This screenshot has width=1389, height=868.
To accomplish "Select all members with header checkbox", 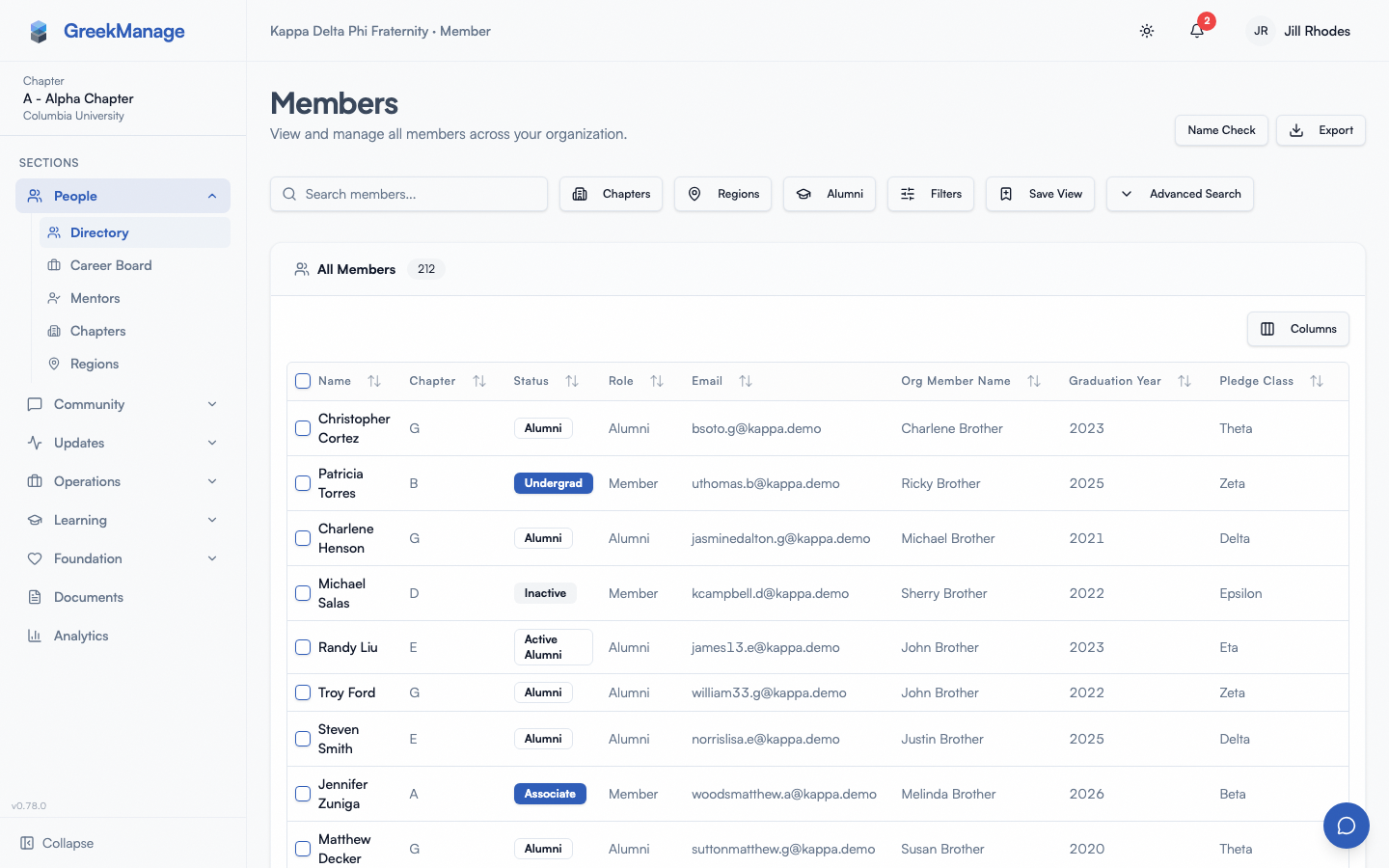I will [x=303, y=381].
